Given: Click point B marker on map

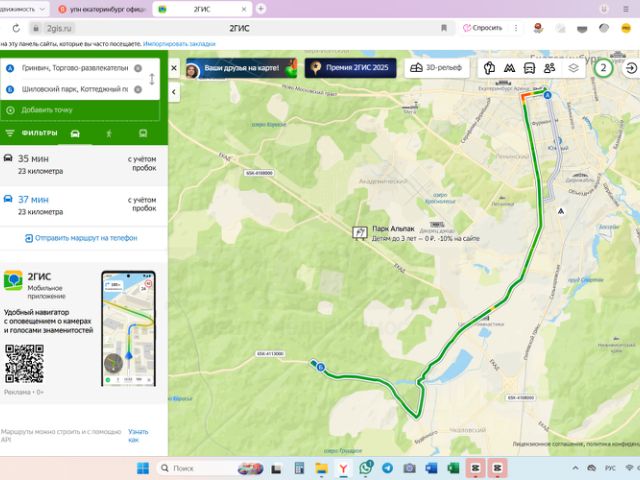Looking at the screenshot, I should tap(321, 368).
